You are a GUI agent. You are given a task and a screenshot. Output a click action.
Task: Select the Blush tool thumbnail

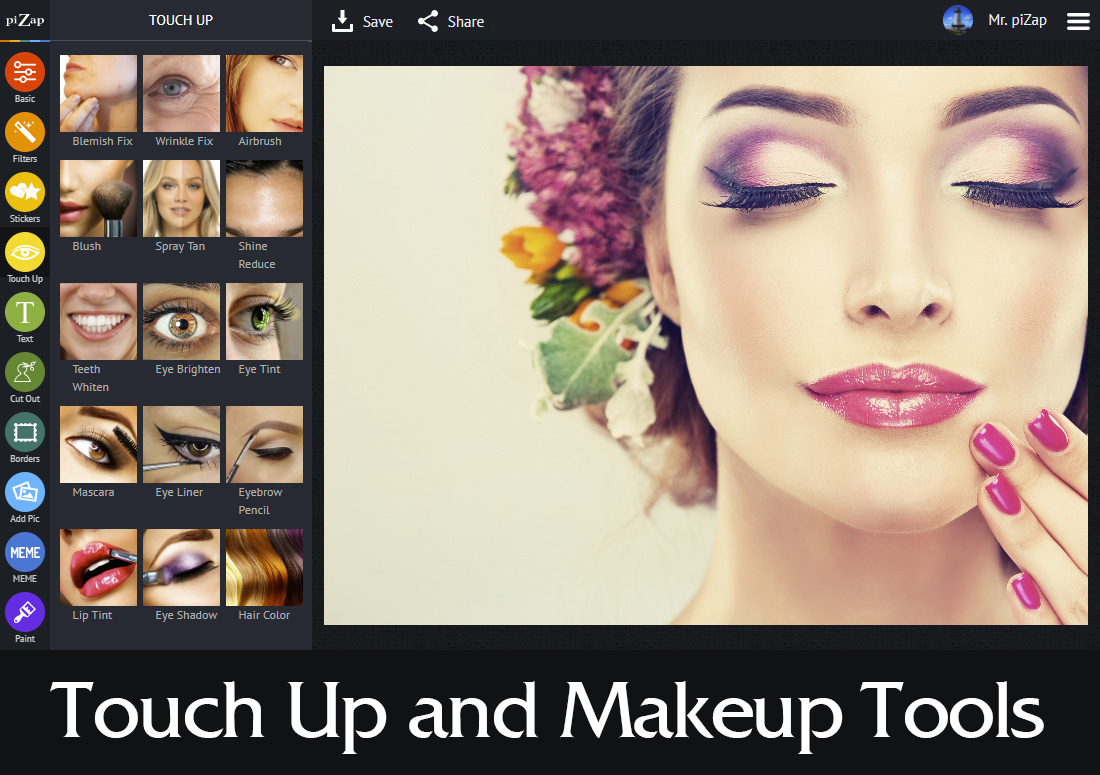click(98, 198)
